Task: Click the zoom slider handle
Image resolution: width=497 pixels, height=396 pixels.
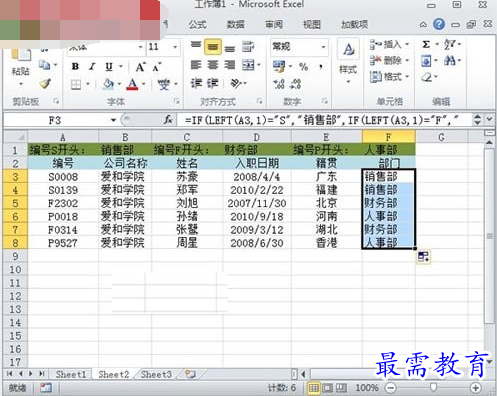Action: click(x=433, y=387)
